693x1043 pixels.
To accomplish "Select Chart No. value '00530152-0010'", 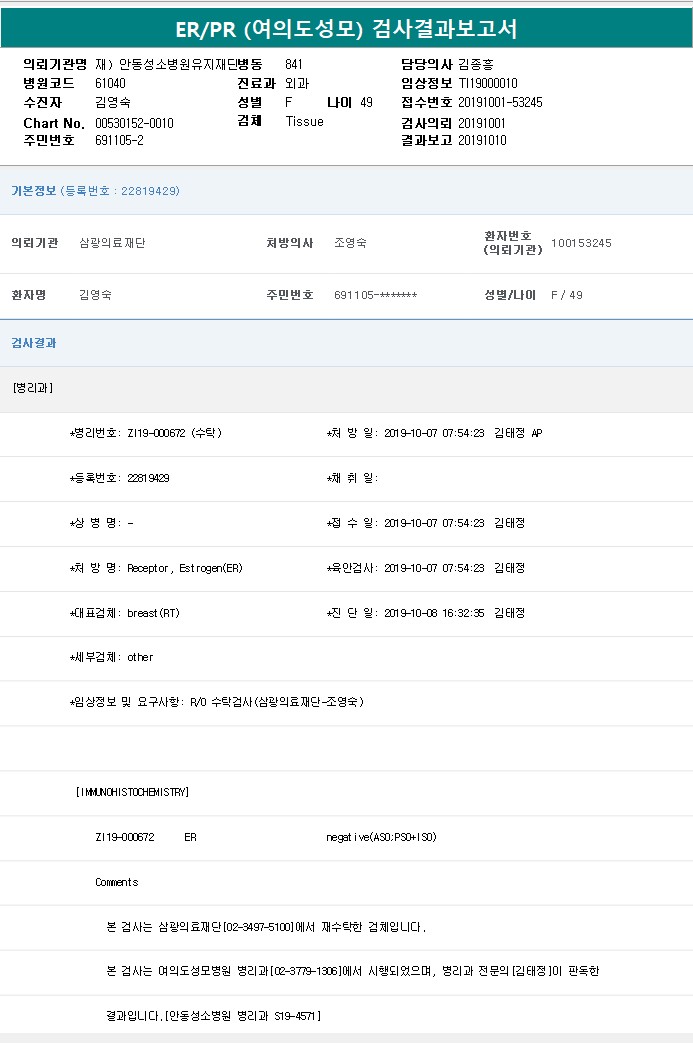I will [134, 123].
